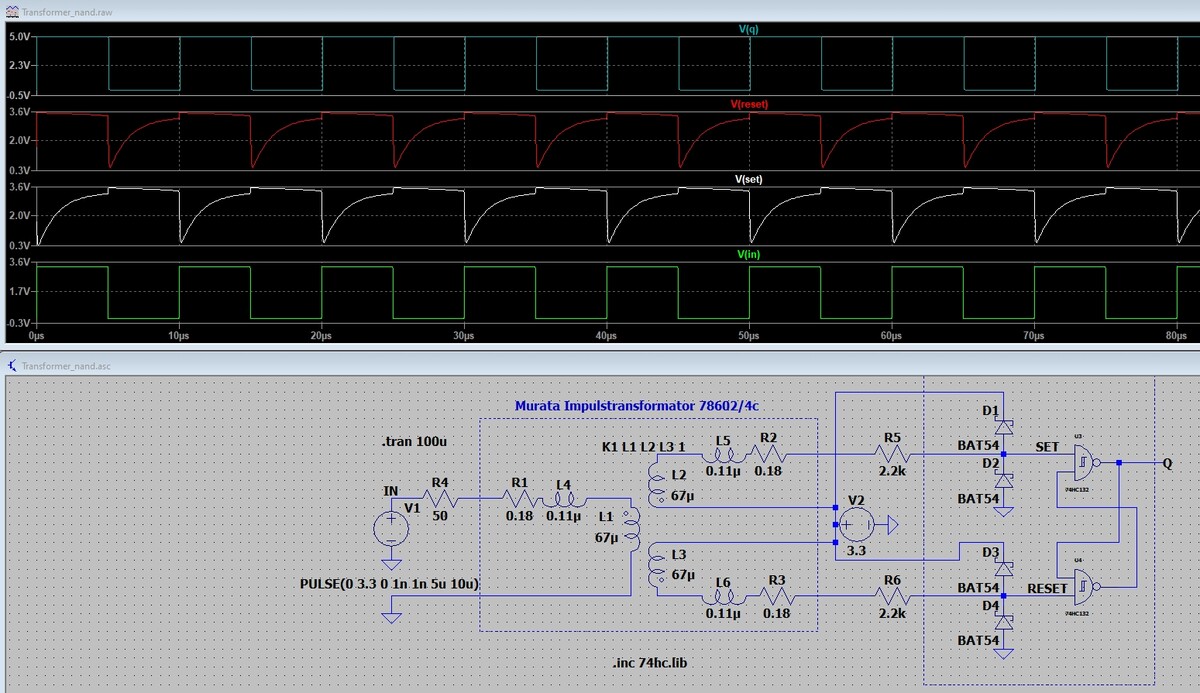Click the upper 74HC132 NAND gate U3

[x=1082, y=463]
